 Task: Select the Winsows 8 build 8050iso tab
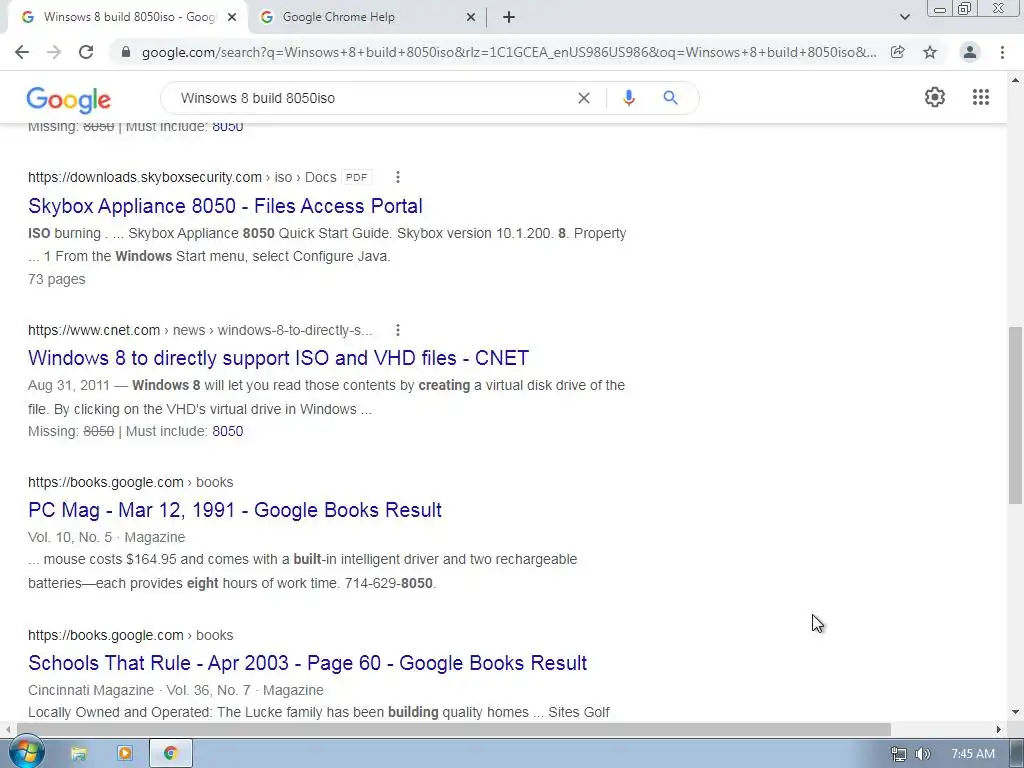(127, 17)
